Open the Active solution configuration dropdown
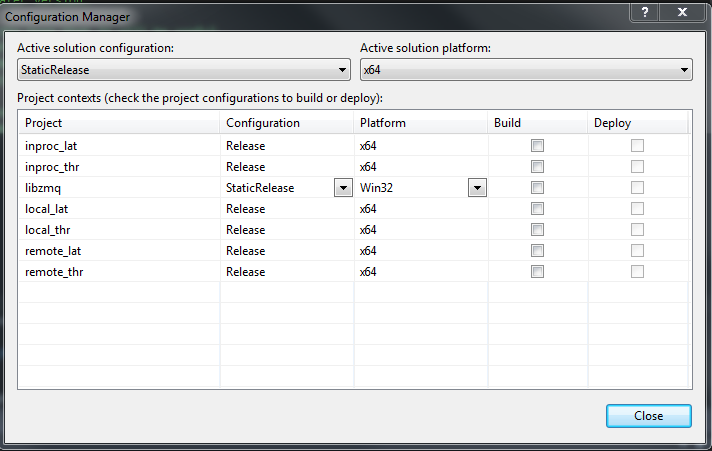 point(342,70)
